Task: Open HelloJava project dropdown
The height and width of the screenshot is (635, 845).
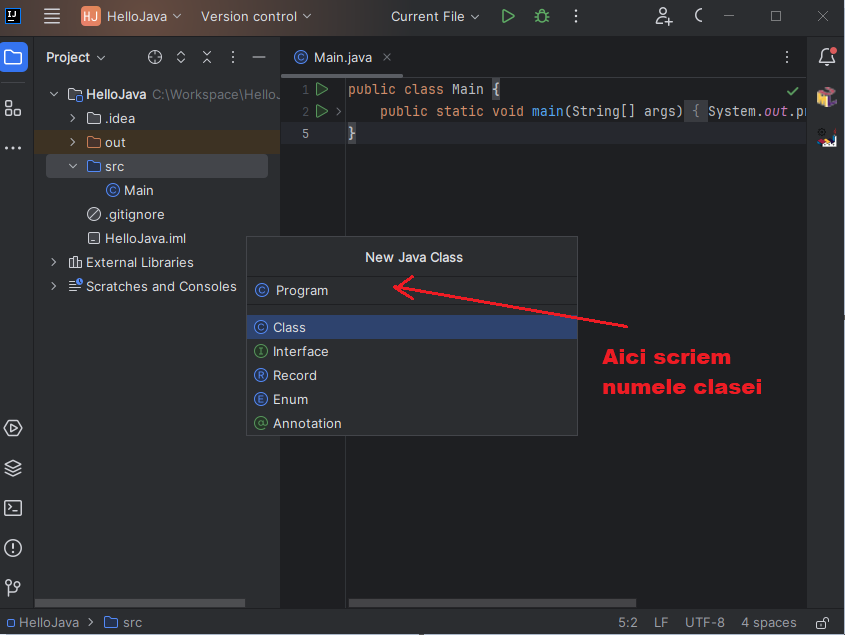Action: pos(131,16)
